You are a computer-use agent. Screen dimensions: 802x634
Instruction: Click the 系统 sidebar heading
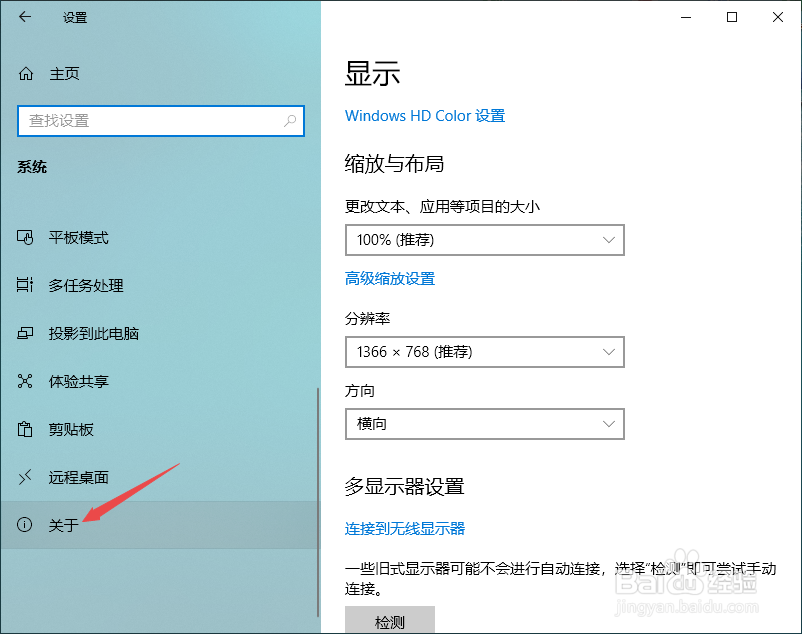32,167
